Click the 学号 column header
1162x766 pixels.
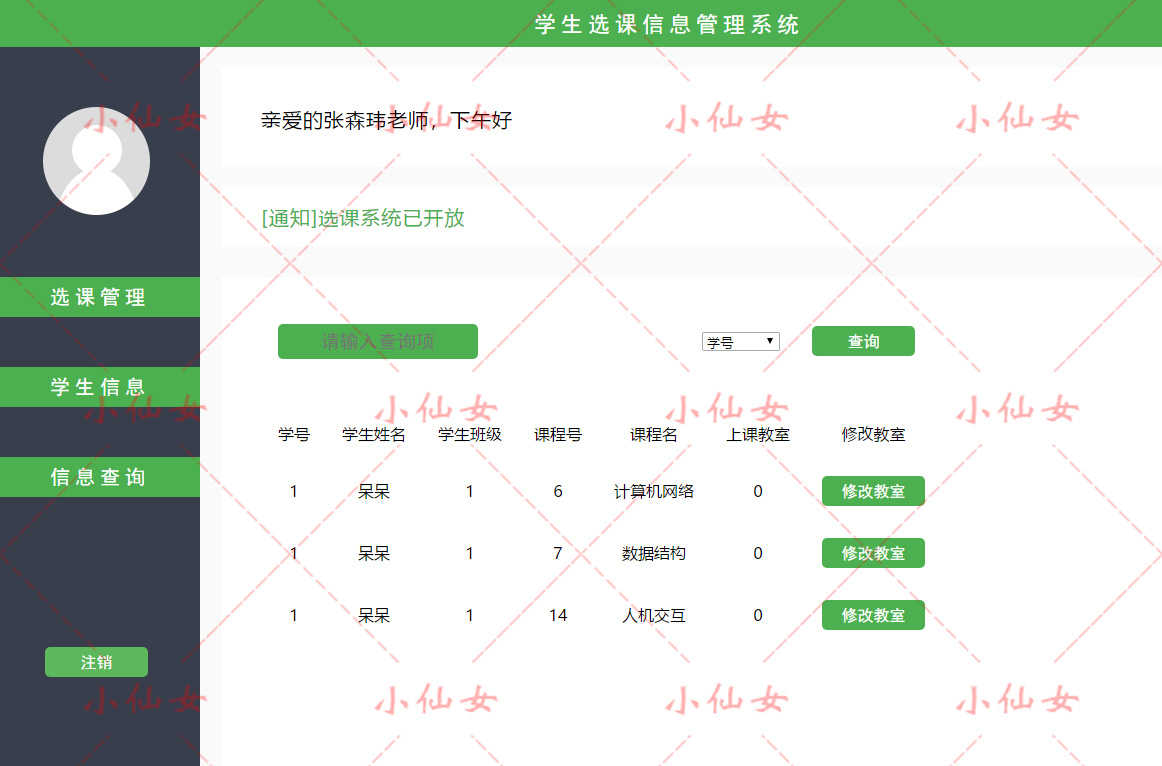click(x=293, y=435)
